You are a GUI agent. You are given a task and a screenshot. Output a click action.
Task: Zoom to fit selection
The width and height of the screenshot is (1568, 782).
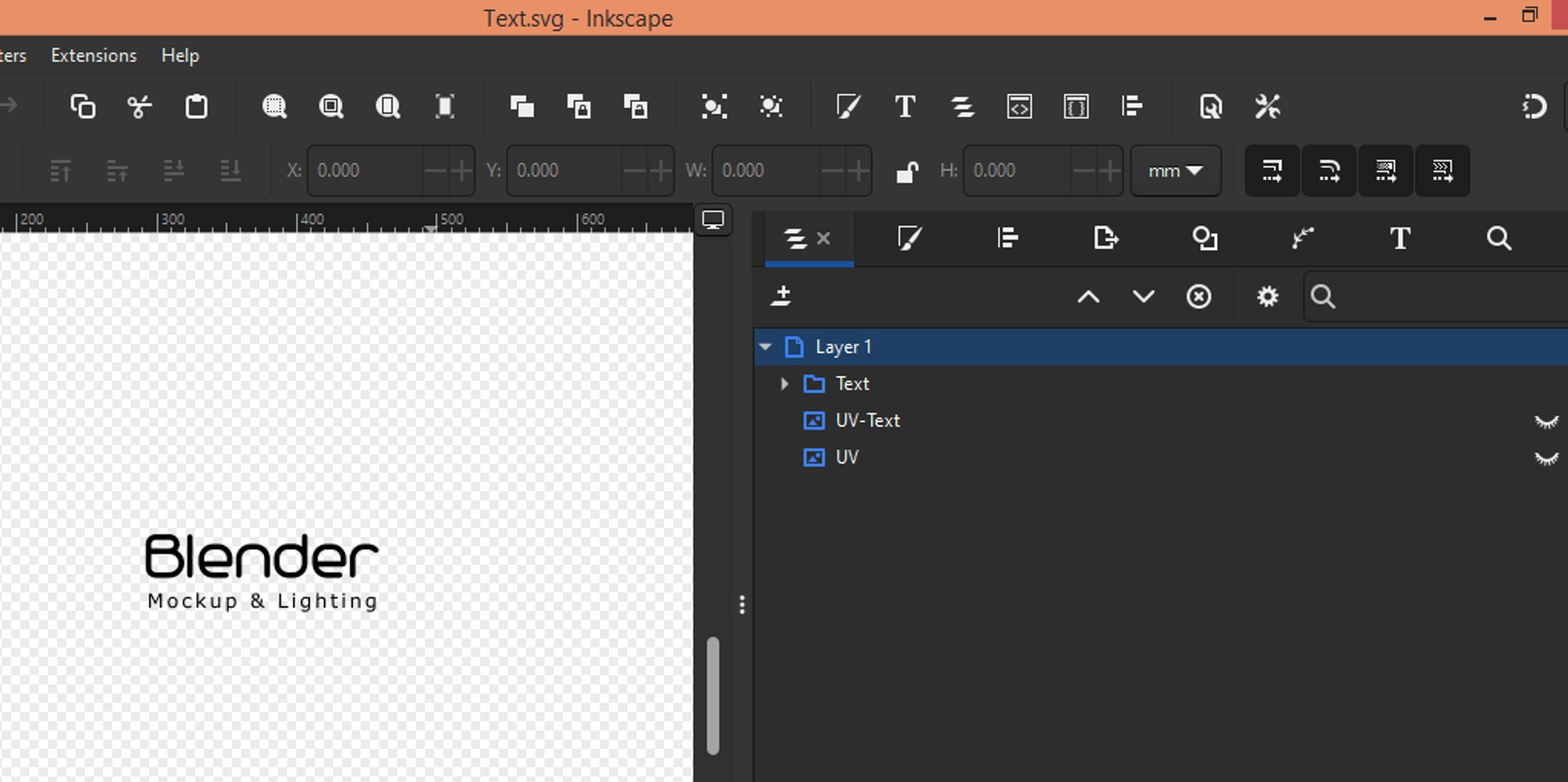[274, 106]
